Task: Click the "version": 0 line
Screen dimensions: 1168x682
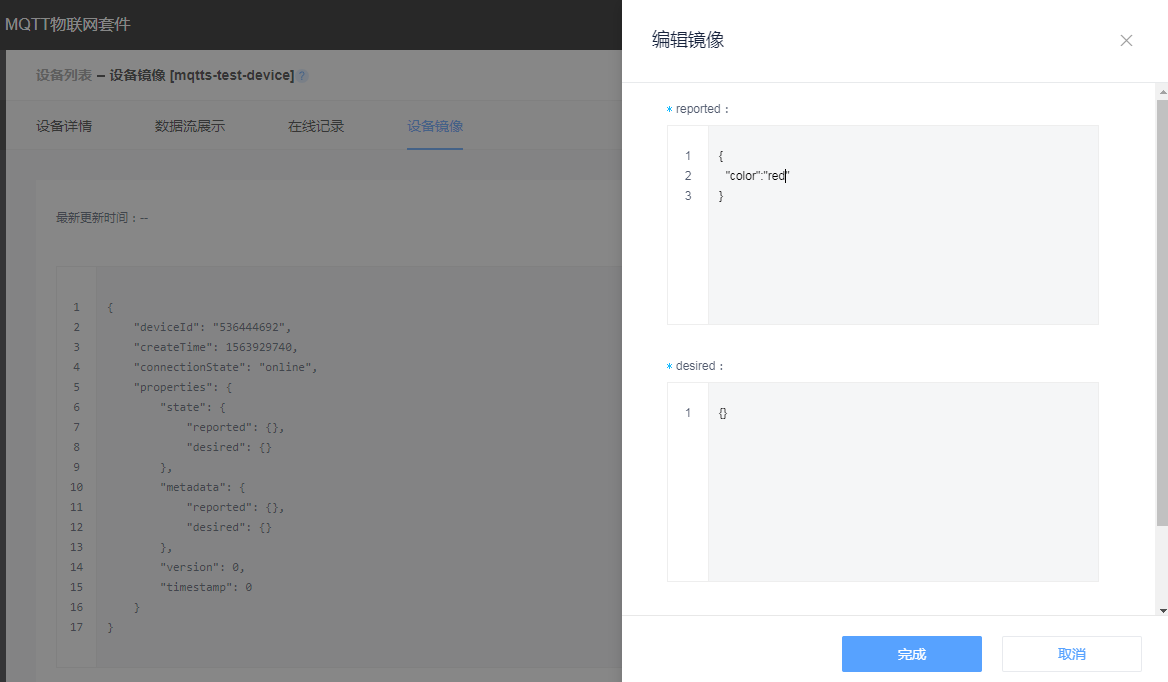Action: pyautogui.click(x=203, y=567)
